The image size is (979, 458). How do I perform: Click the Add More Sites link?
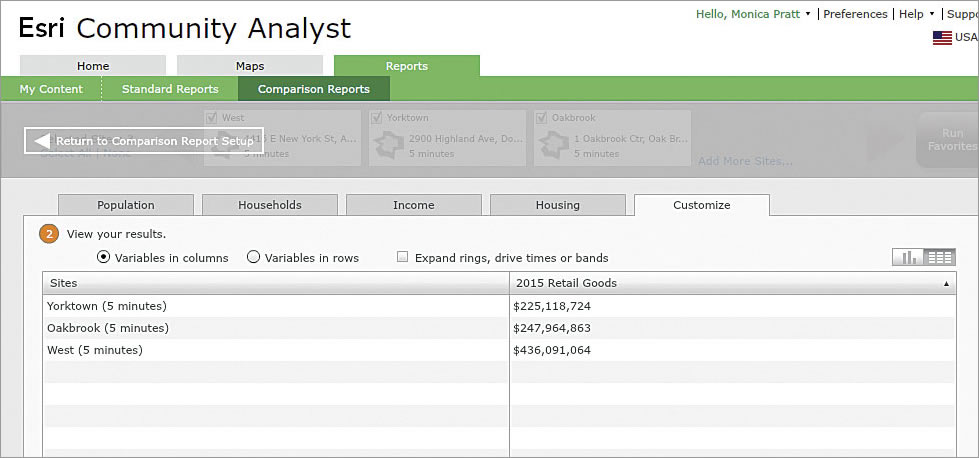pyautogui.click(x=745, y=161)
